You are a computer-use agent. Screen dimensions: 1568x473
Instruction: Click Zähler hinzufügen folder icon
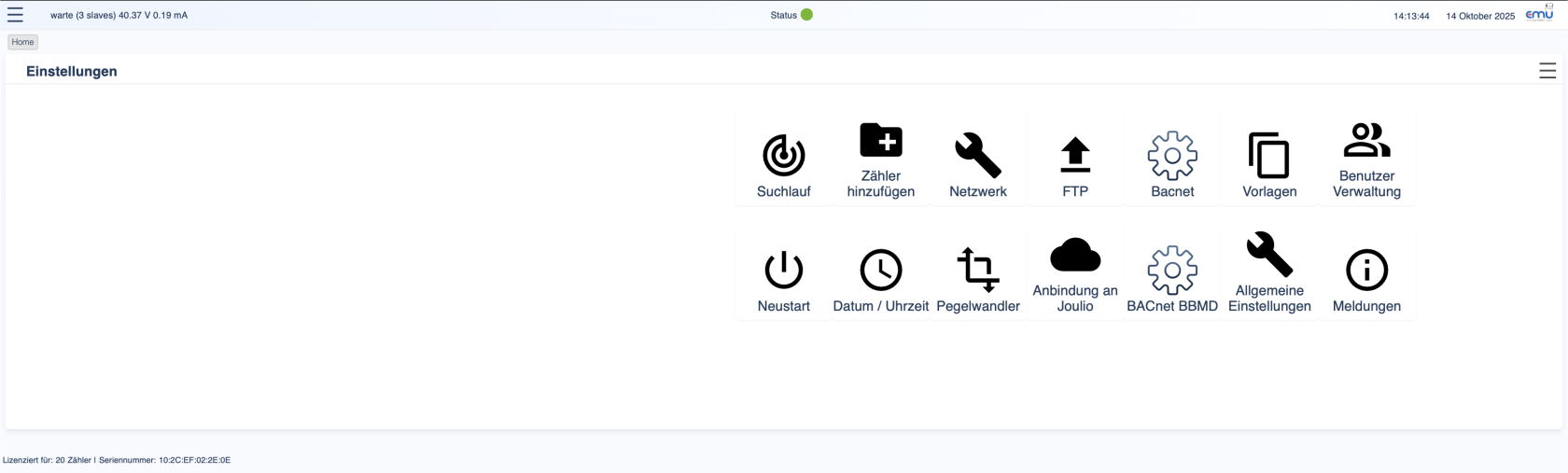pyautogui.click(x=880, y=141)
